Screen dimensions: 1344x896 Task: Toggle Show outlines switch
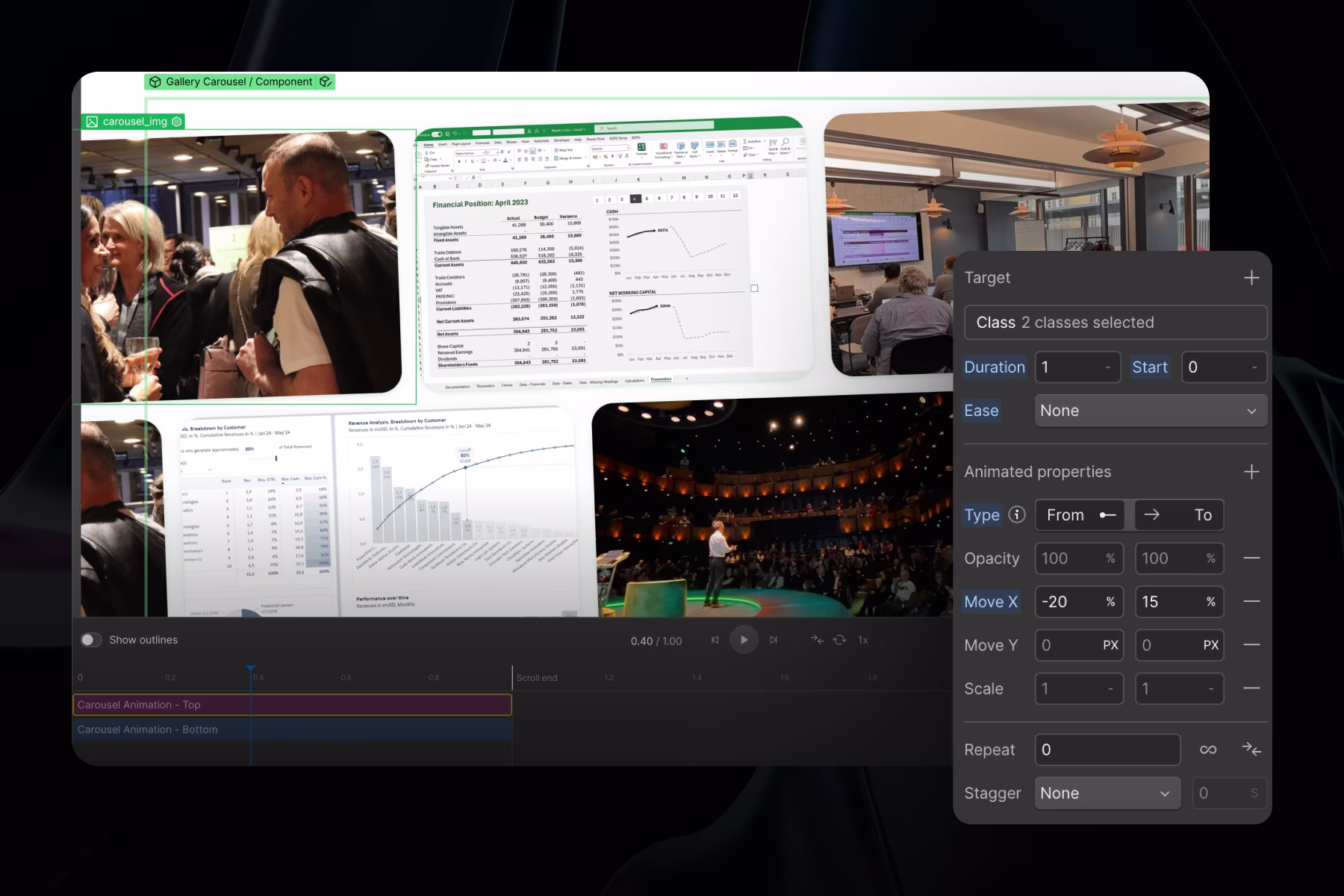(x=91, y=640)
